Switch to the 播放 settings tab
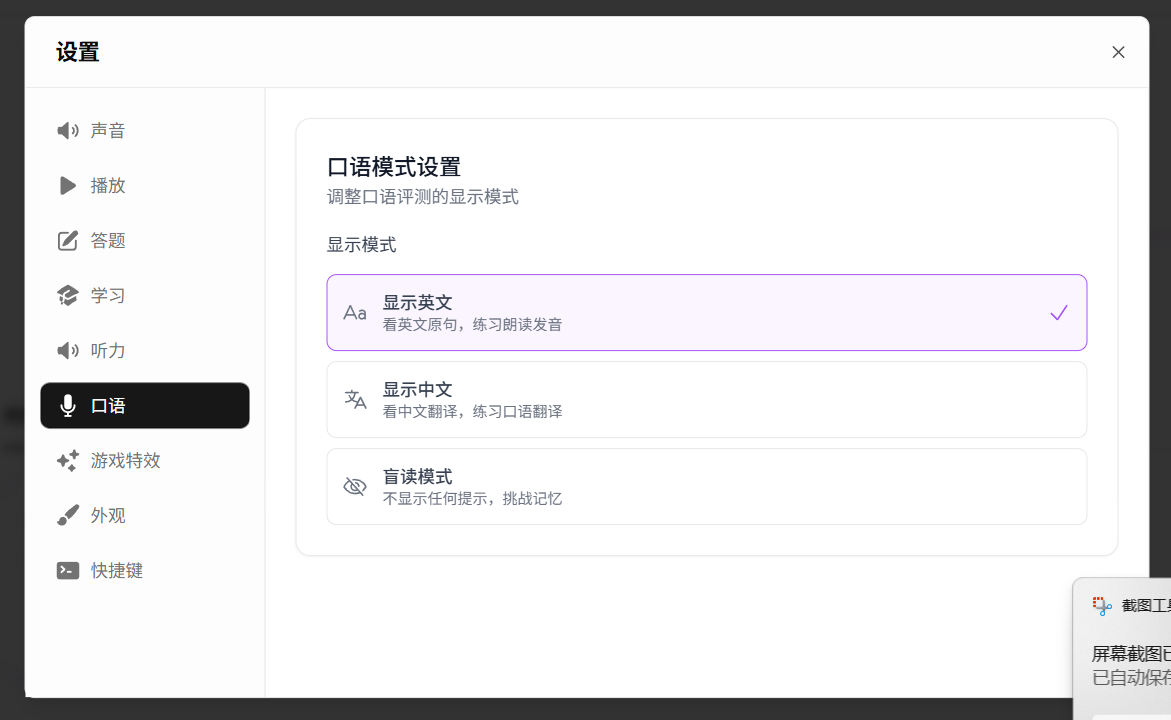 click(108, 186)
